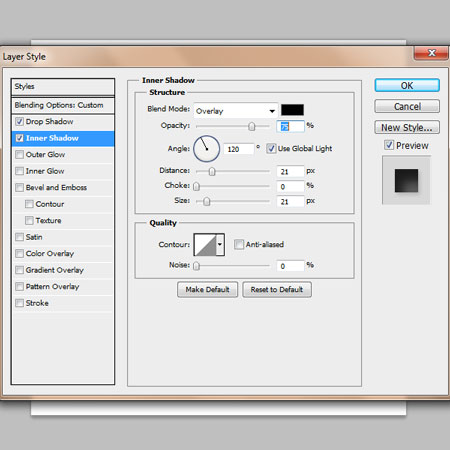Turn on Anti-aliased option

pyautogui.click(x=239, y=244)
